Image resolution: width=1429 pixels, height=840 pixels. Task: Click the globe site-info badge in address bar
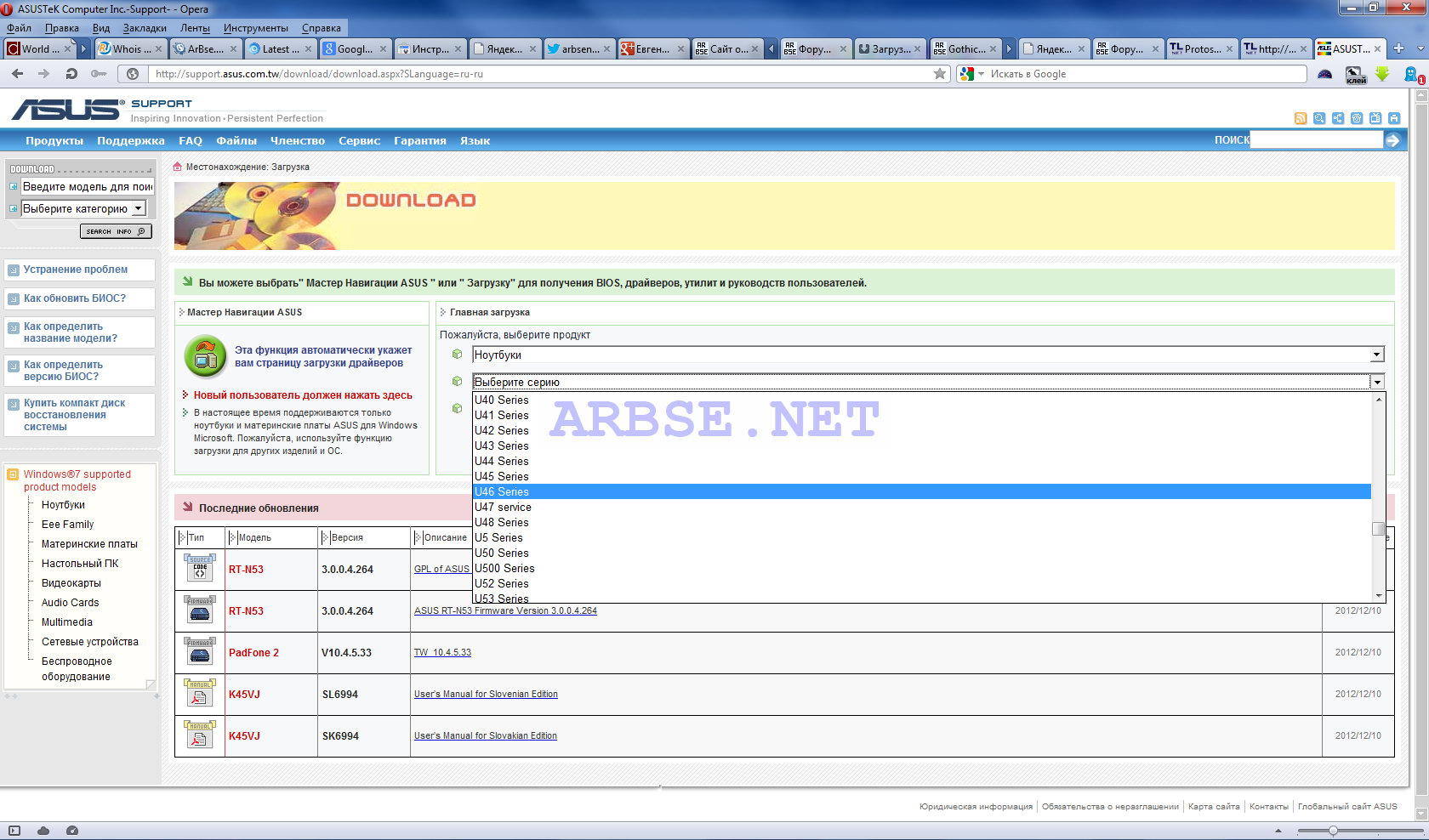tap(133, 74)
